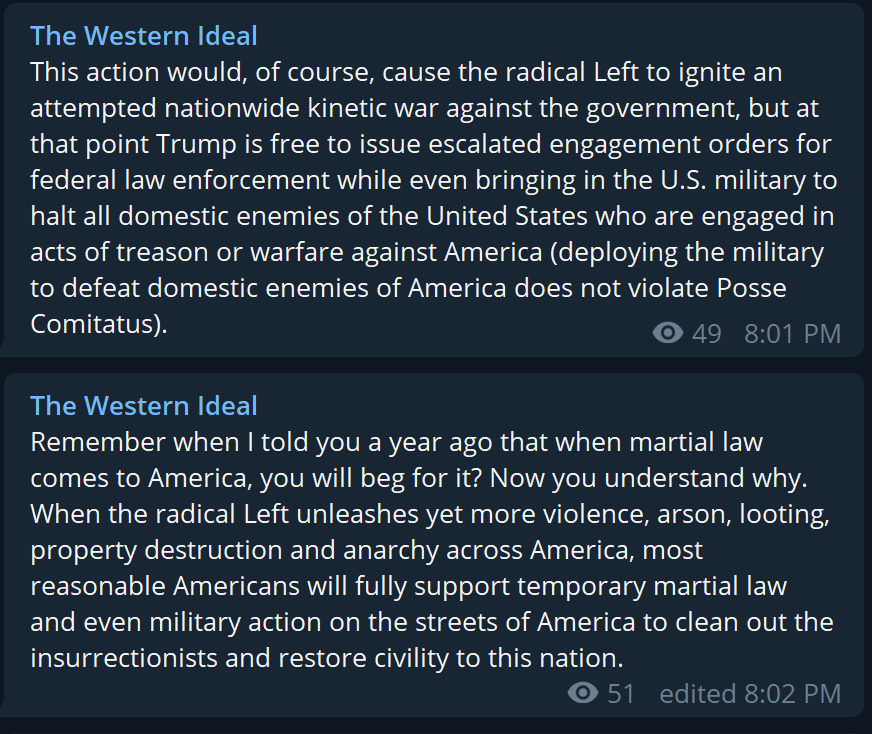872x734 pixels.
Task: Click the 51 view count
Action: pyautogui.click(x=621, y=694)
